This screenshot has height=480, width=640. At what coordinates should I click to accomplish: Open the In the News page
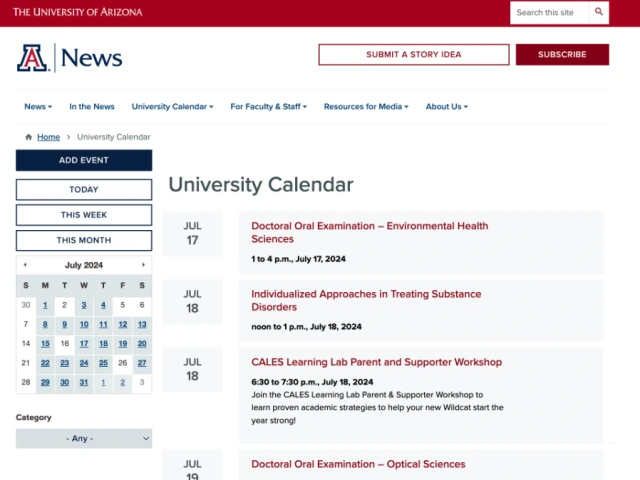92,107
